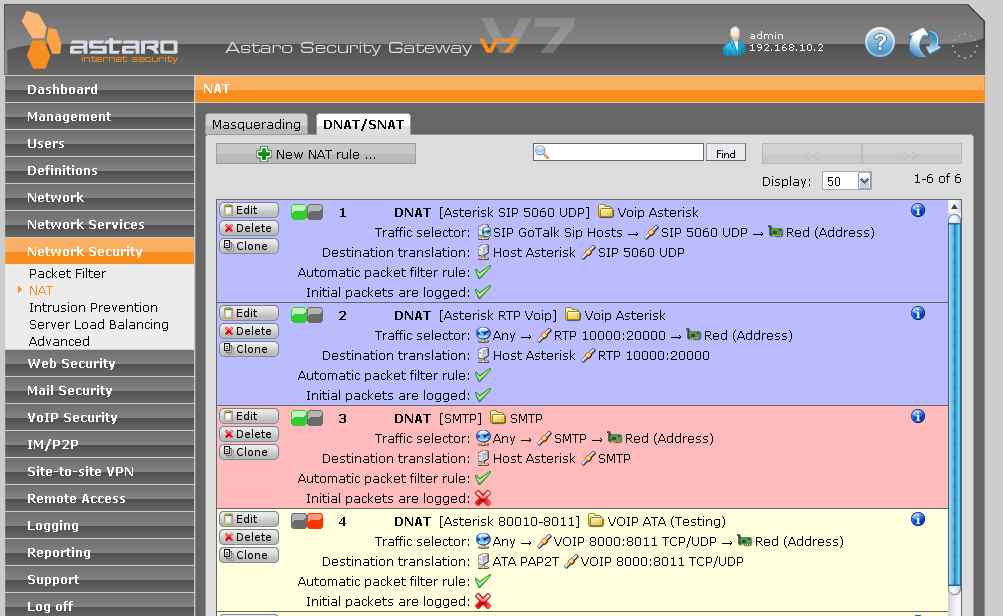The height and width of the screenshot is (616, 1003).
Task: Click Log off in sidebar
Action: [100, 605]
